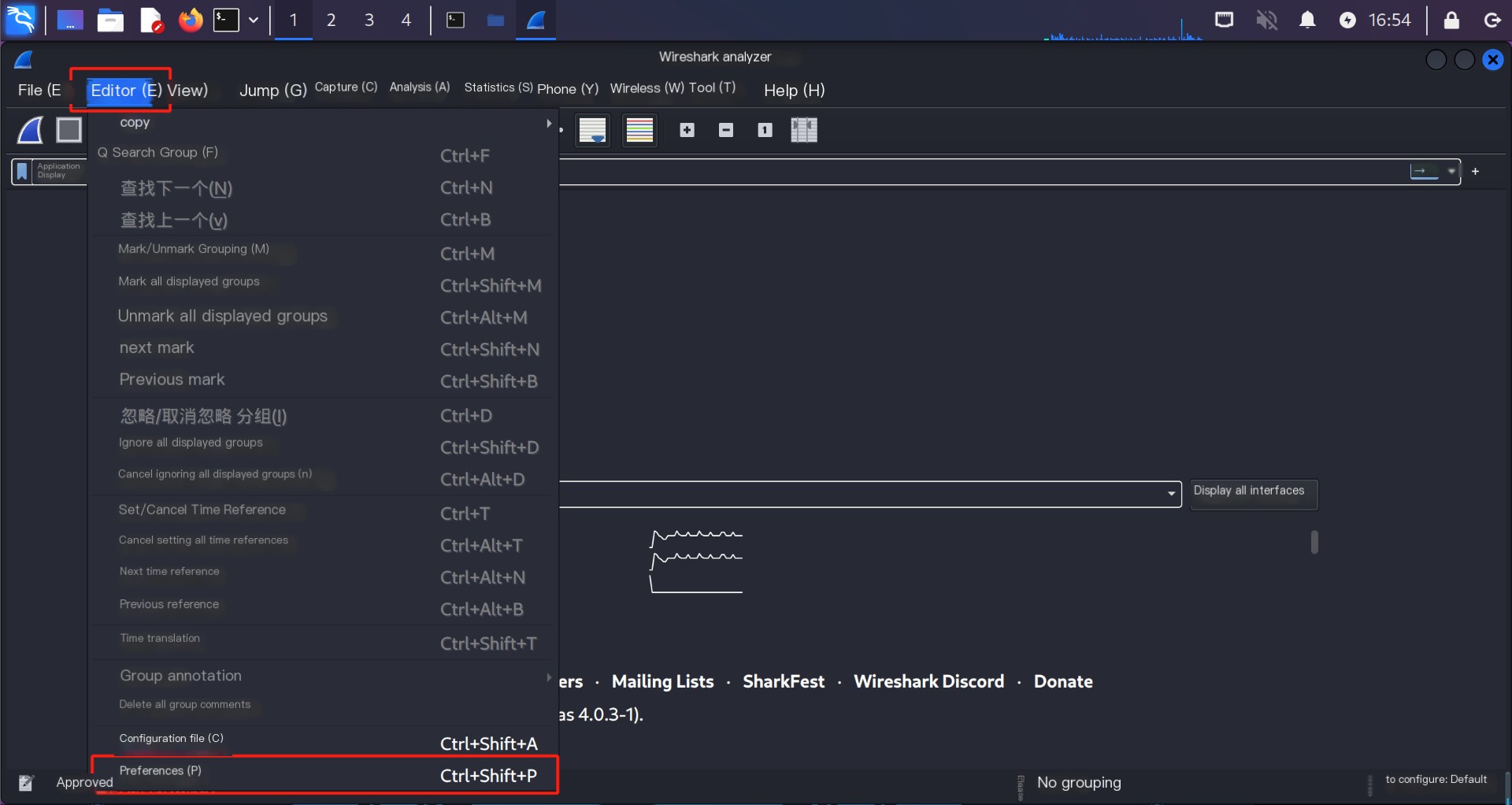The image size is (1512, 805).
Task: Click the lock screen tray icon
Action: pos(1451,20)
